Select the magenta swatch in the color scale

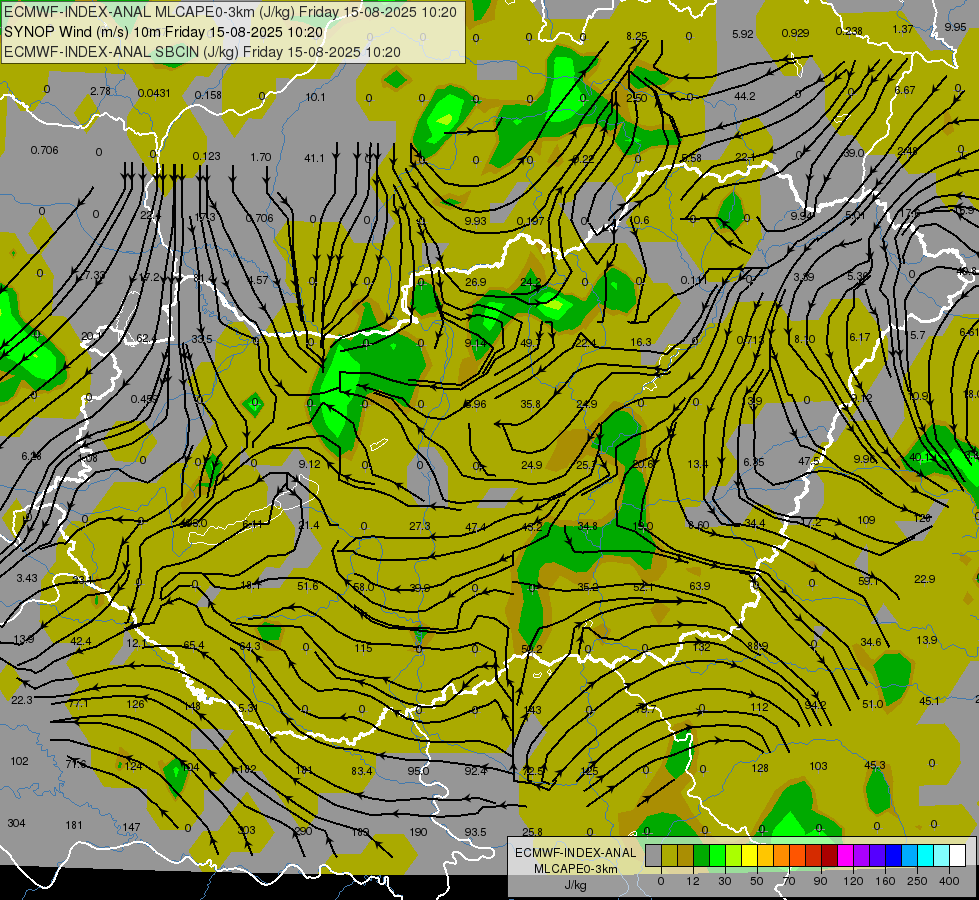click(845, 856)
